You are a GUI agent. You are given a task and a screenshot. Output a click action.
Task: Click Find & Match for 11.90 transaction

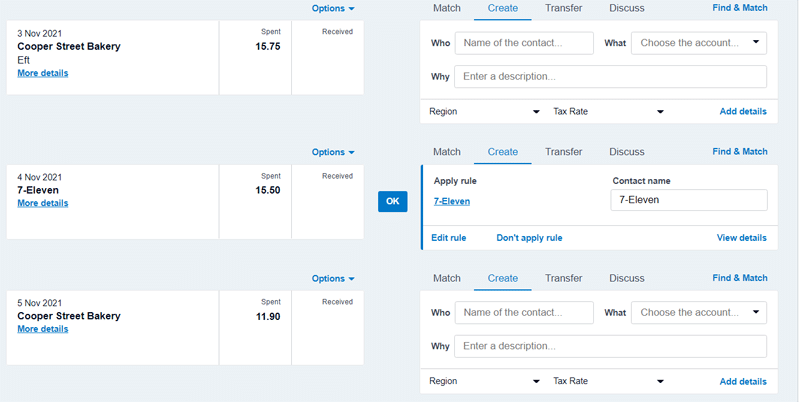coord(740,278)
